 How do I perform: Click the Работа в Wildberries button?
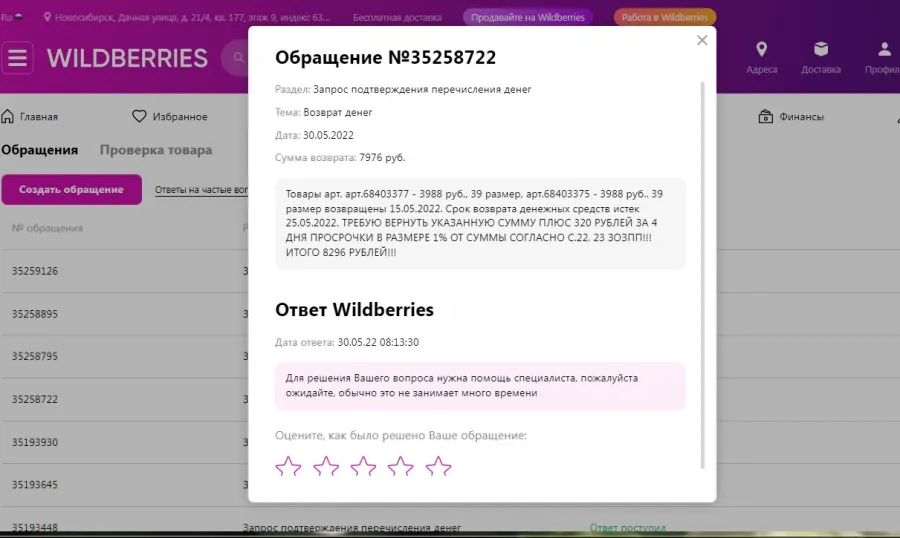pos(665,17)
